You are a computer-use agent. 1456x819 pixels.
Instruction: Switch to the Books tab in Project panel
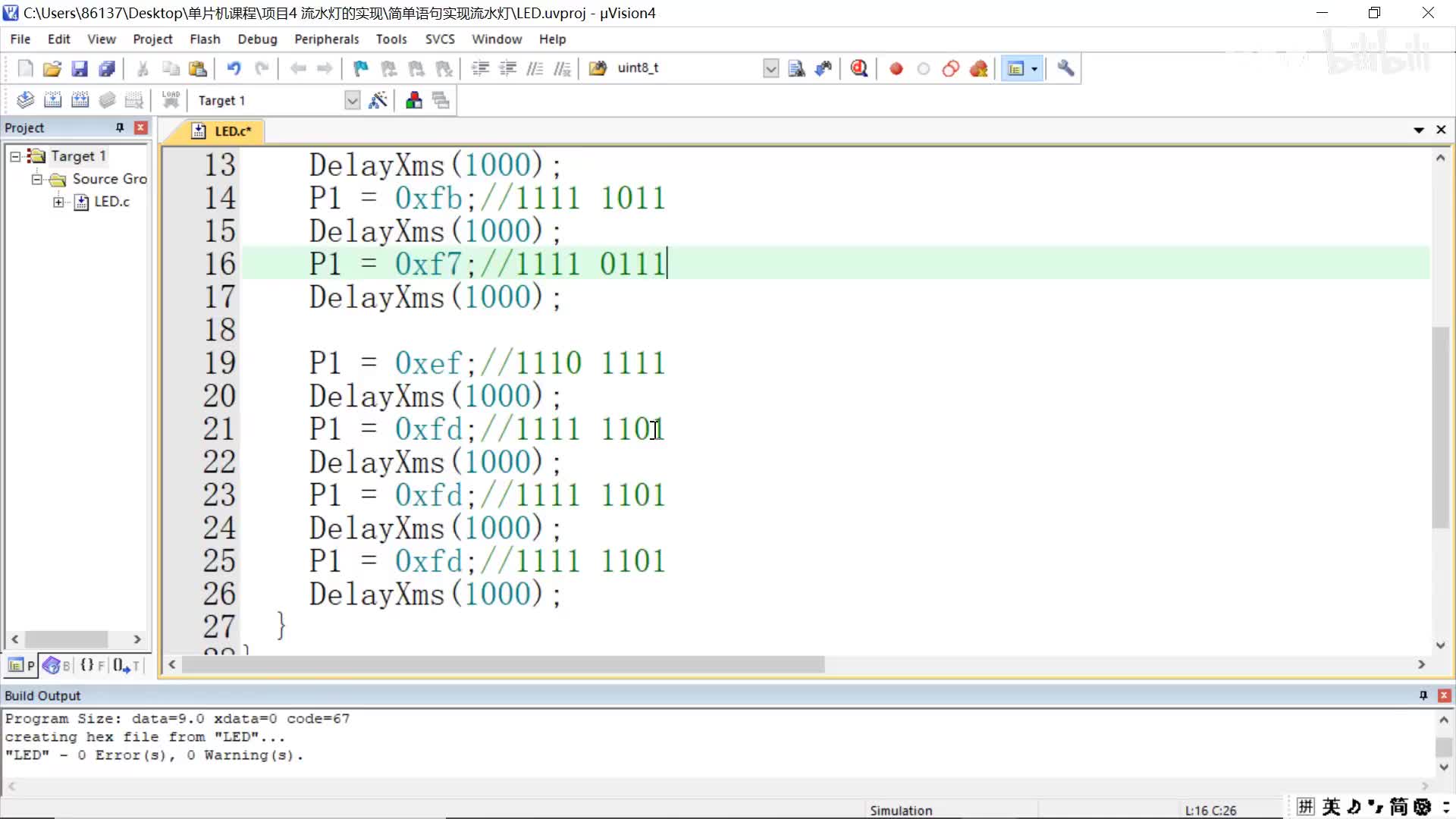pyautogui.click(x=57, y=665)
